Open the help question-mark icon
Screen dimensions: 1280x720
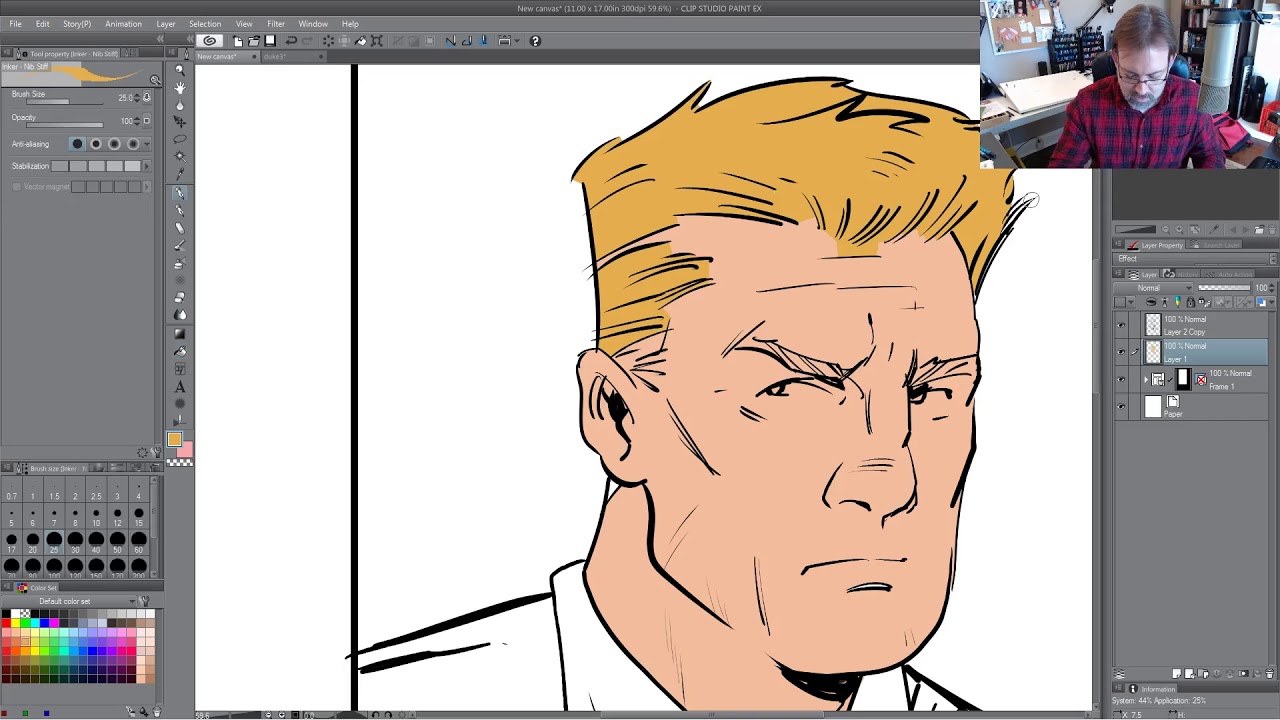tap(535, 41)
